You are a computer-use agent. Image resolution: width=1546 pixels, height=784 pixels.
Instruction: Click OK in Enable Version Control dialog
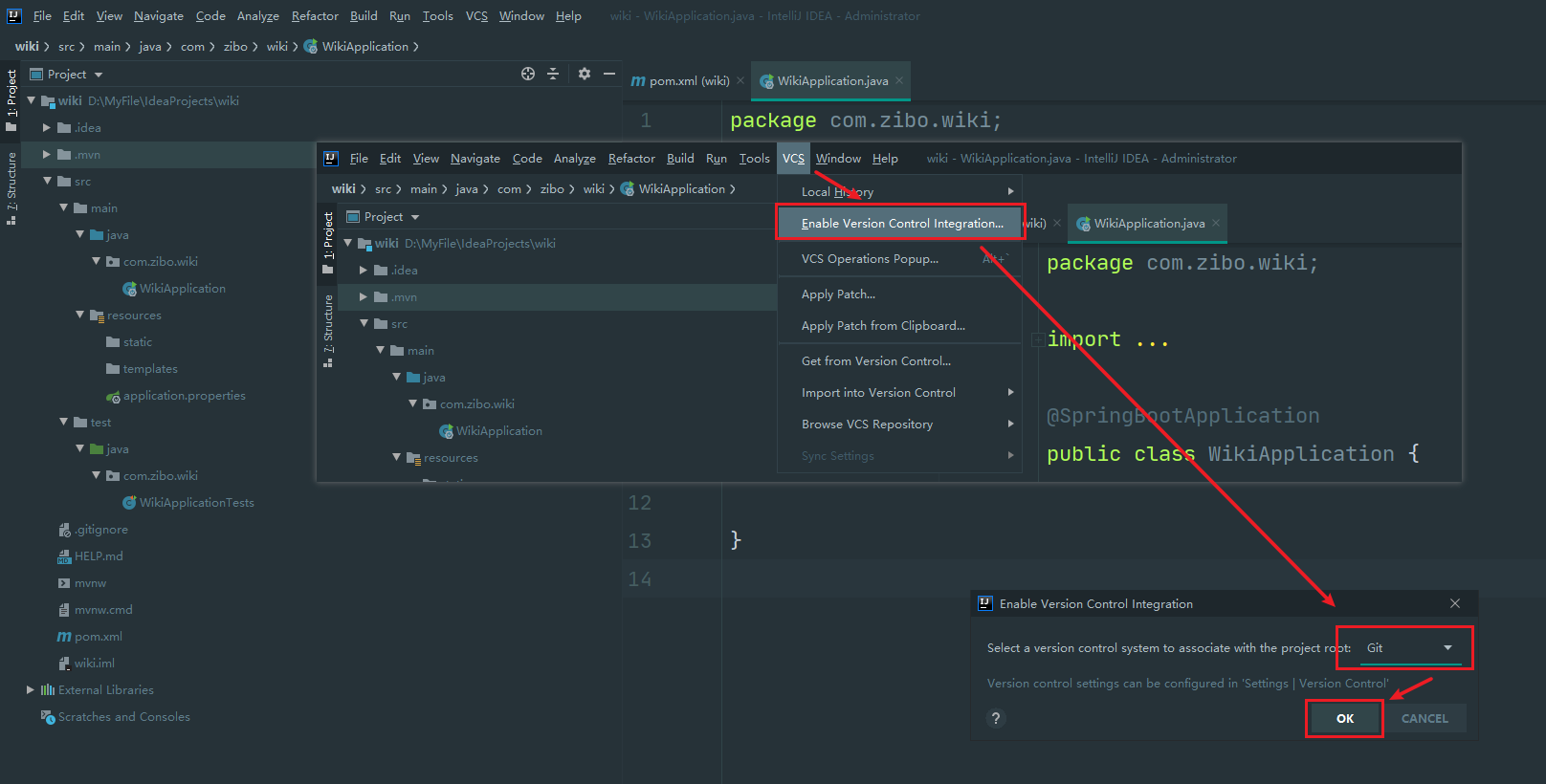[1345, 718]
